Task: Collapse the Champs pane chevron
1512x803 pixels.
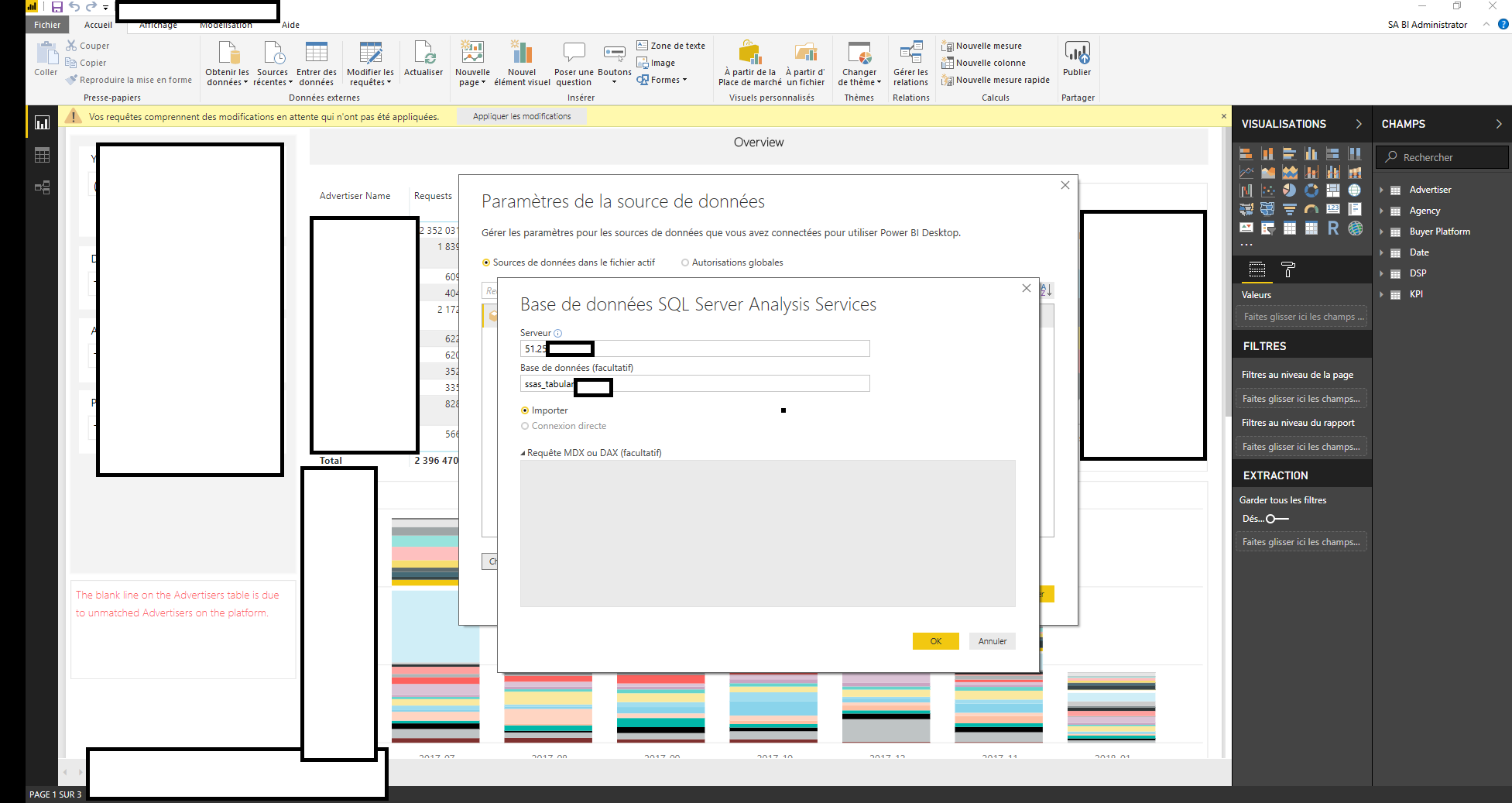Action: click(x=1499, y=124)
